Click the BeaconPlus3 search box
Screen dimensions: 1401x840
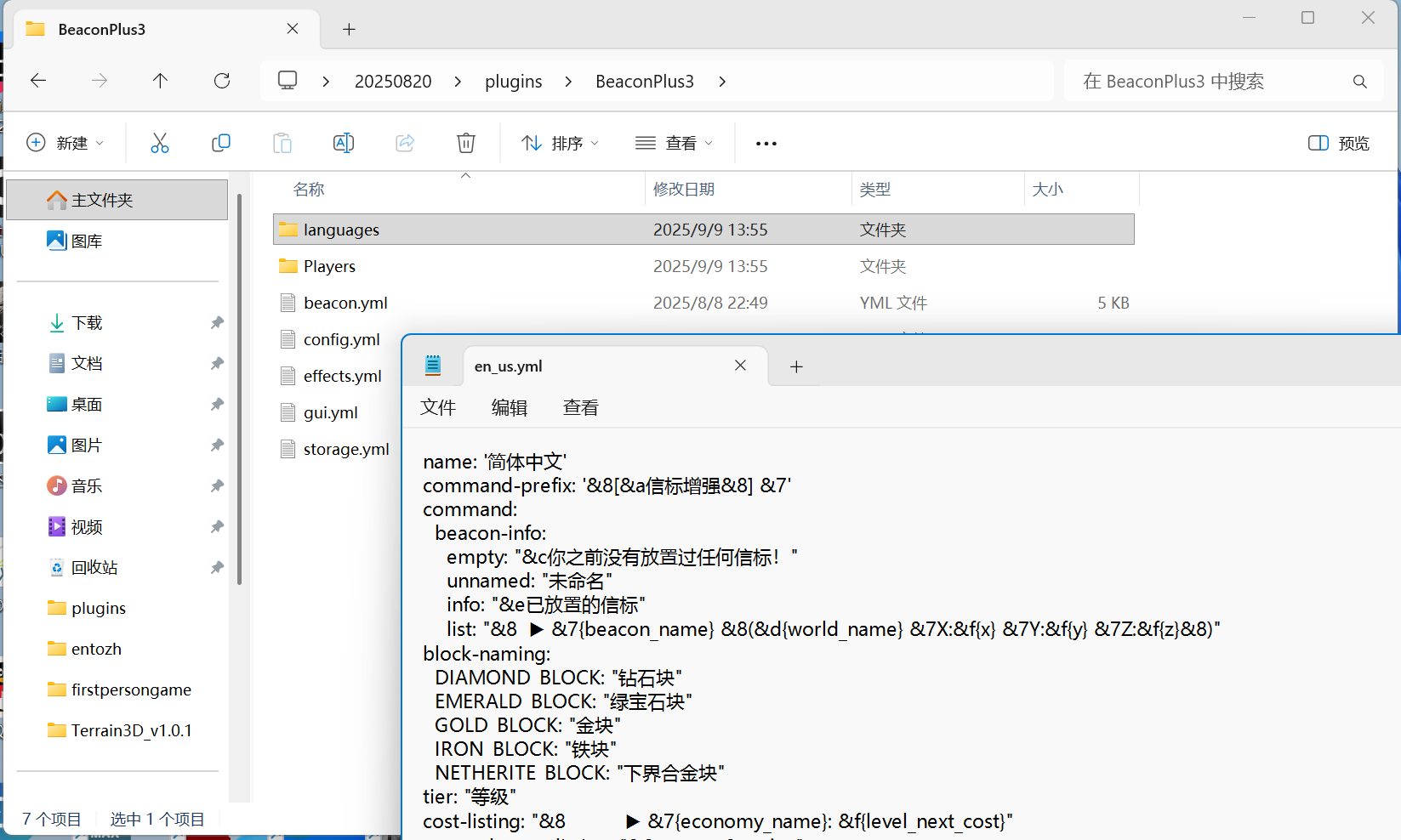pos(1208,82)
